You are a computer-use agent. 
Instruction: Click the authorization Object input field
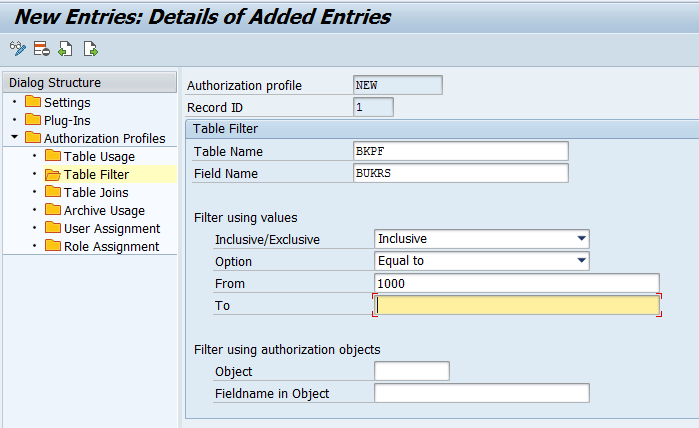[411, 371]
